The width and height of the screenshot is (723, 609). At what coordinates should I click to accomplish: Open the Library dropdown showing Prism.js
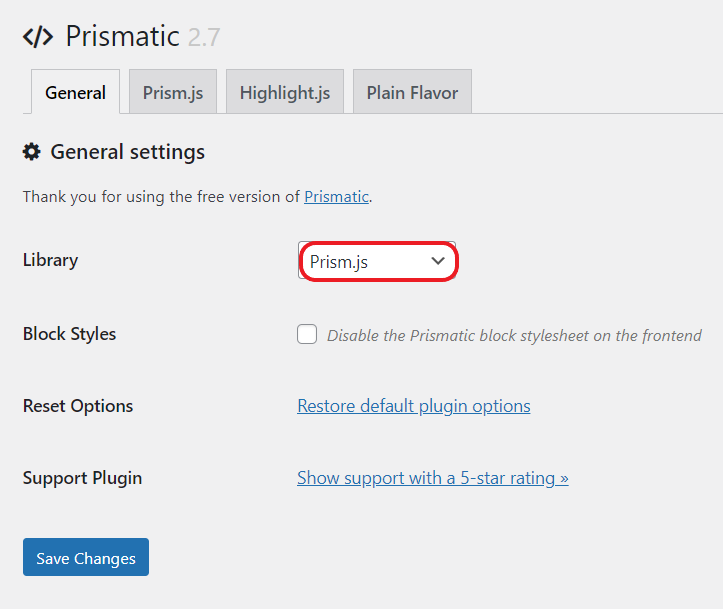point(377,260)
